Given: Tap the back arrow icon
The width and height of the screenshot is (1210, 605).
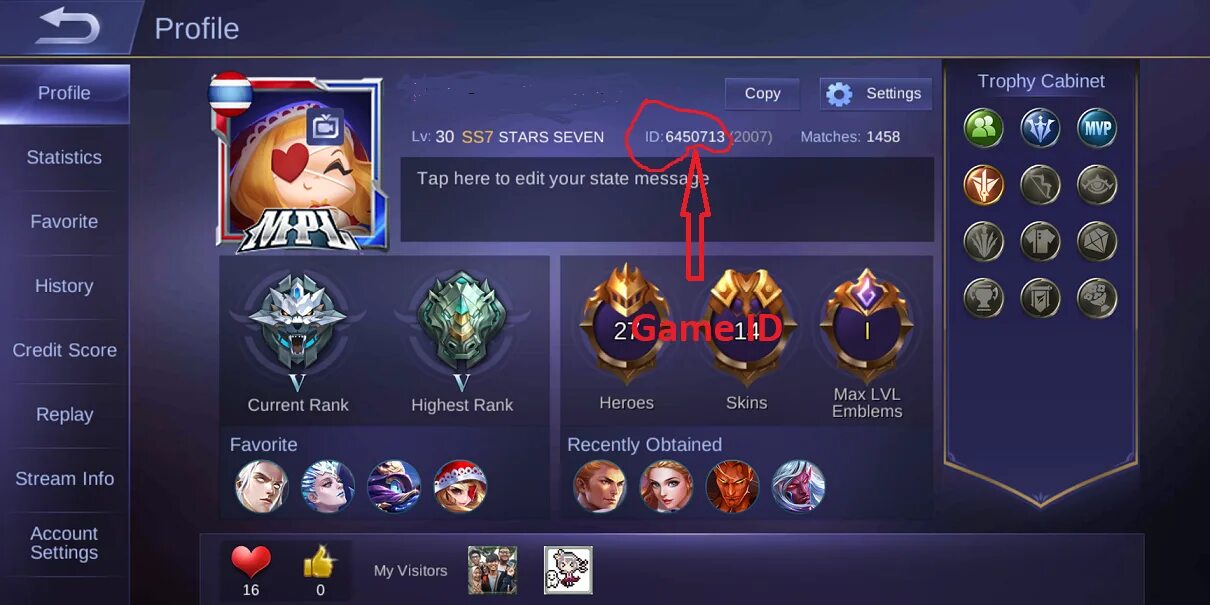Looking at the screenshot, I should [x=68, y=26].
